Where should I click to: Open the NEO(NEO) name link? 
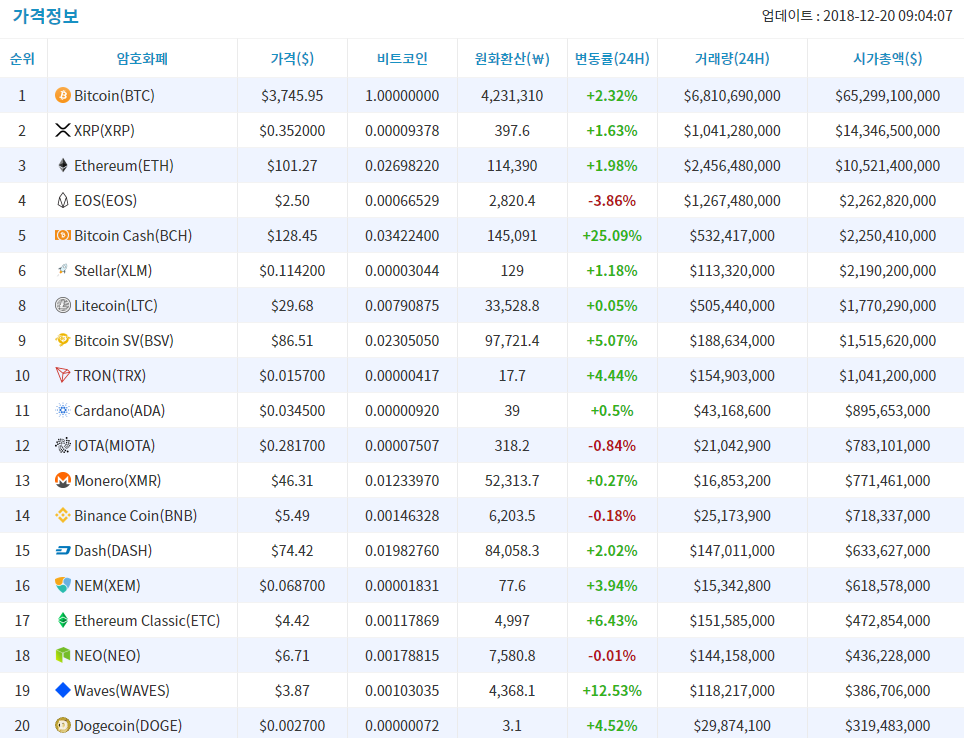coord(108,656)
